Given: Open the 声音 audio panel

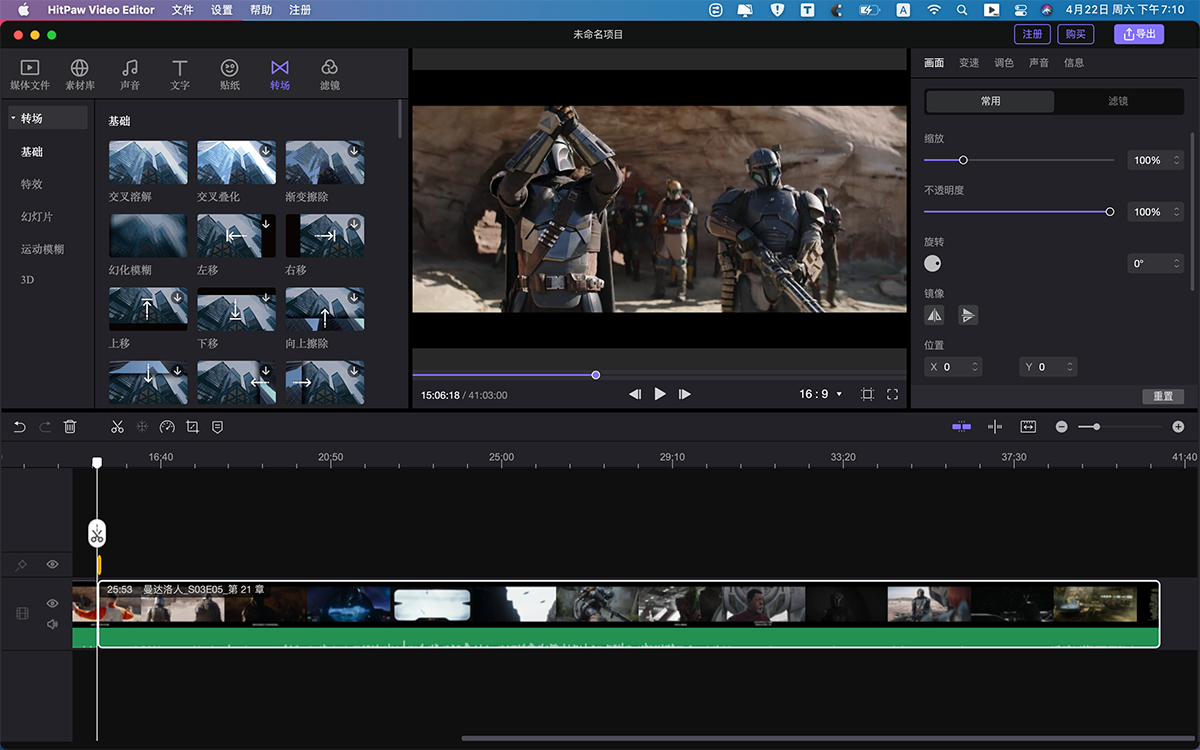Looking at the screenshot, I should click(130, 75).
